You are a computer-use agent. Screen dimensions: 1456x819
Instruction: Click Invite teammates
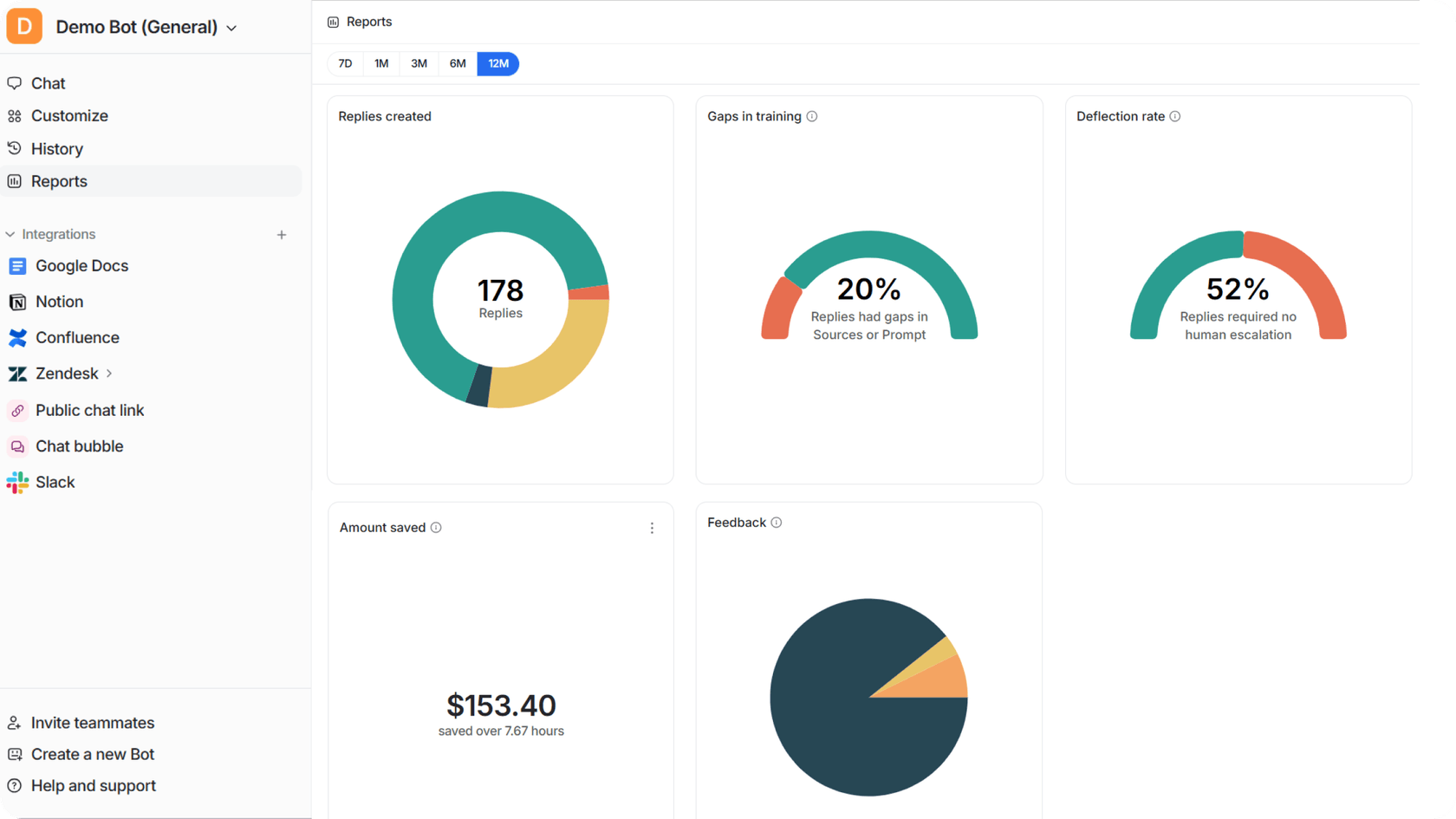[92, 723]
